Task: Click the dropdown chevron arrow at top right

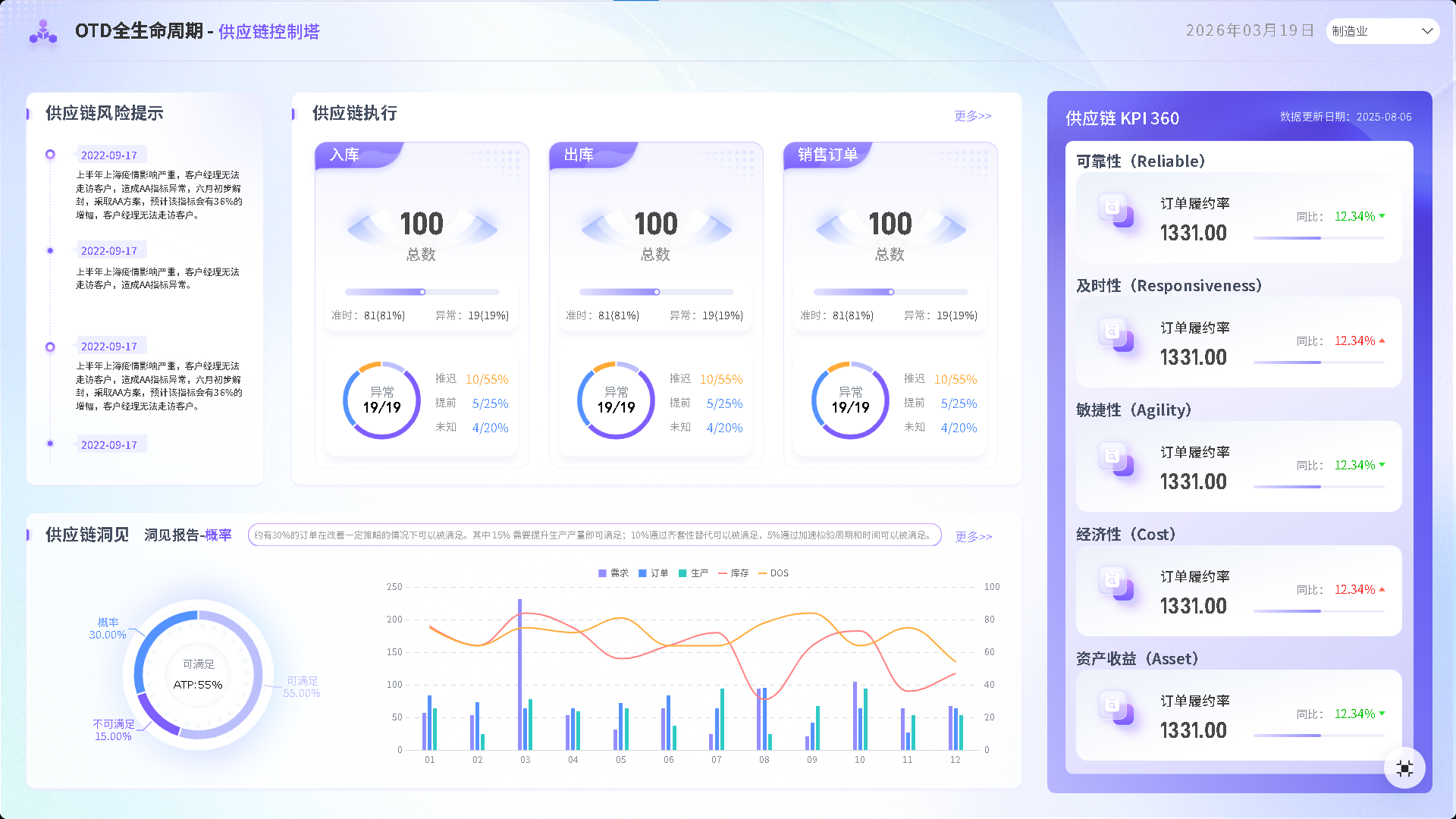Action: pyautogui.click(x=1426, y=31)
